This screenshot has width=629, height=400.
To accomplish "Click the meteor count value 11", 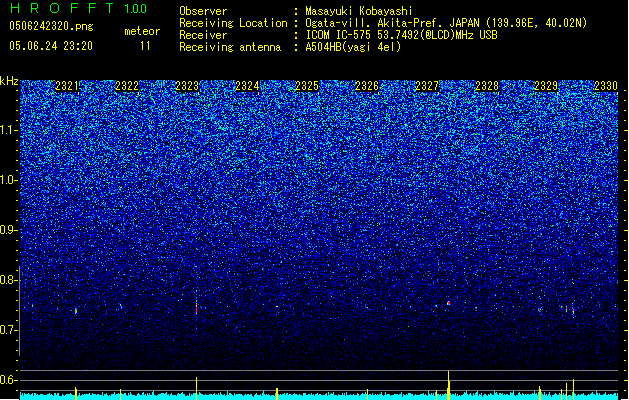I will pyautogui.click(x=145, y=46).
